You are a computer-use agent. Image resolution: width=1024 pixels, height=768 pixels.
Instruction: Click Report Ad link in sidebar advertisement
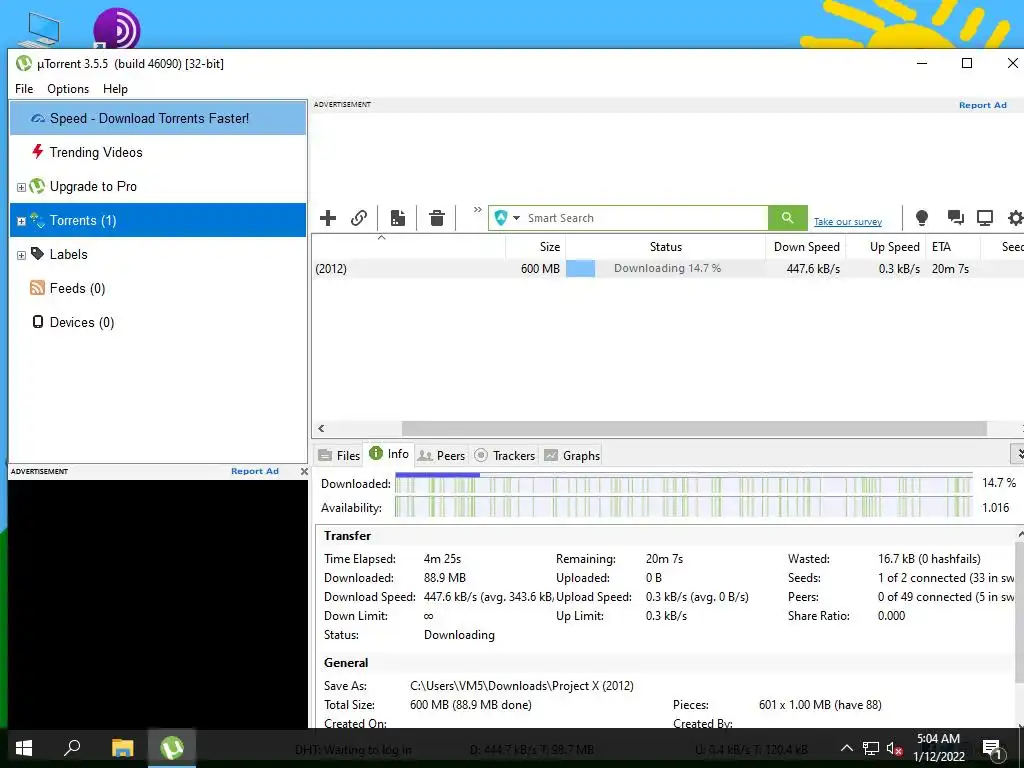255,471
